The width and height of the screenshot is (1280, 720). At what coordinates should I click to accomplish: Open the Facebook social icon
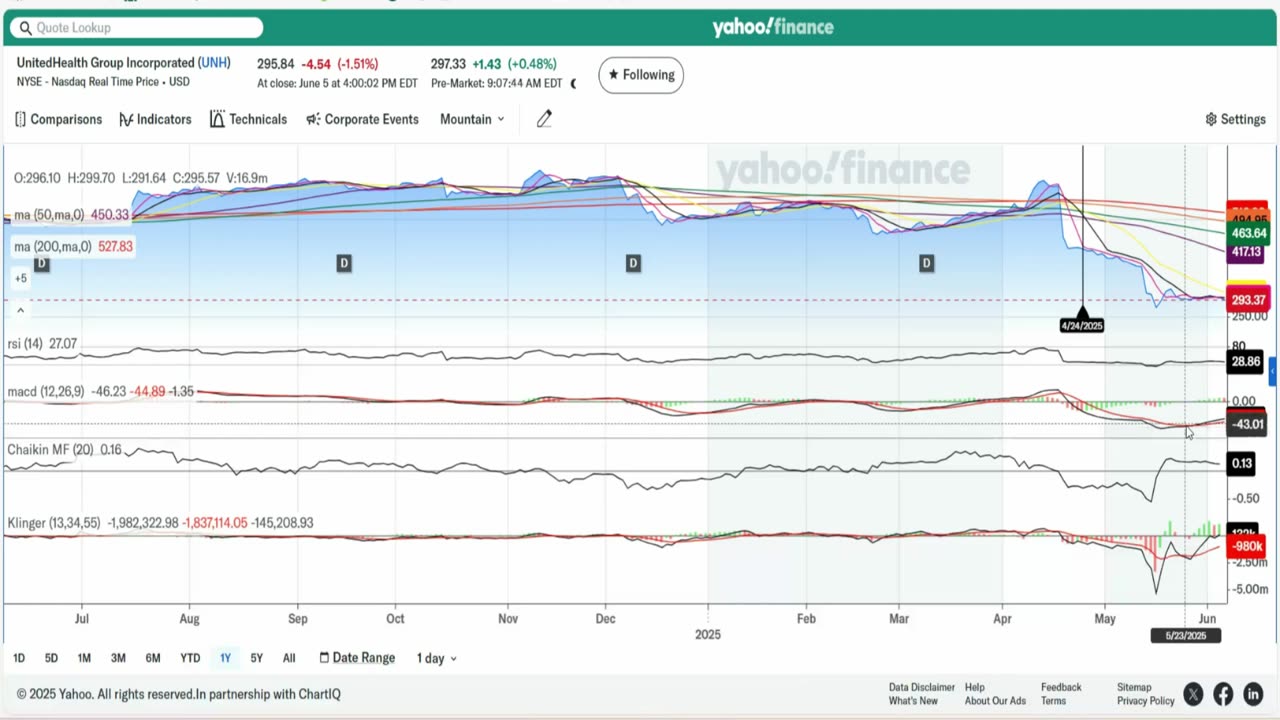click(1223, 694)
